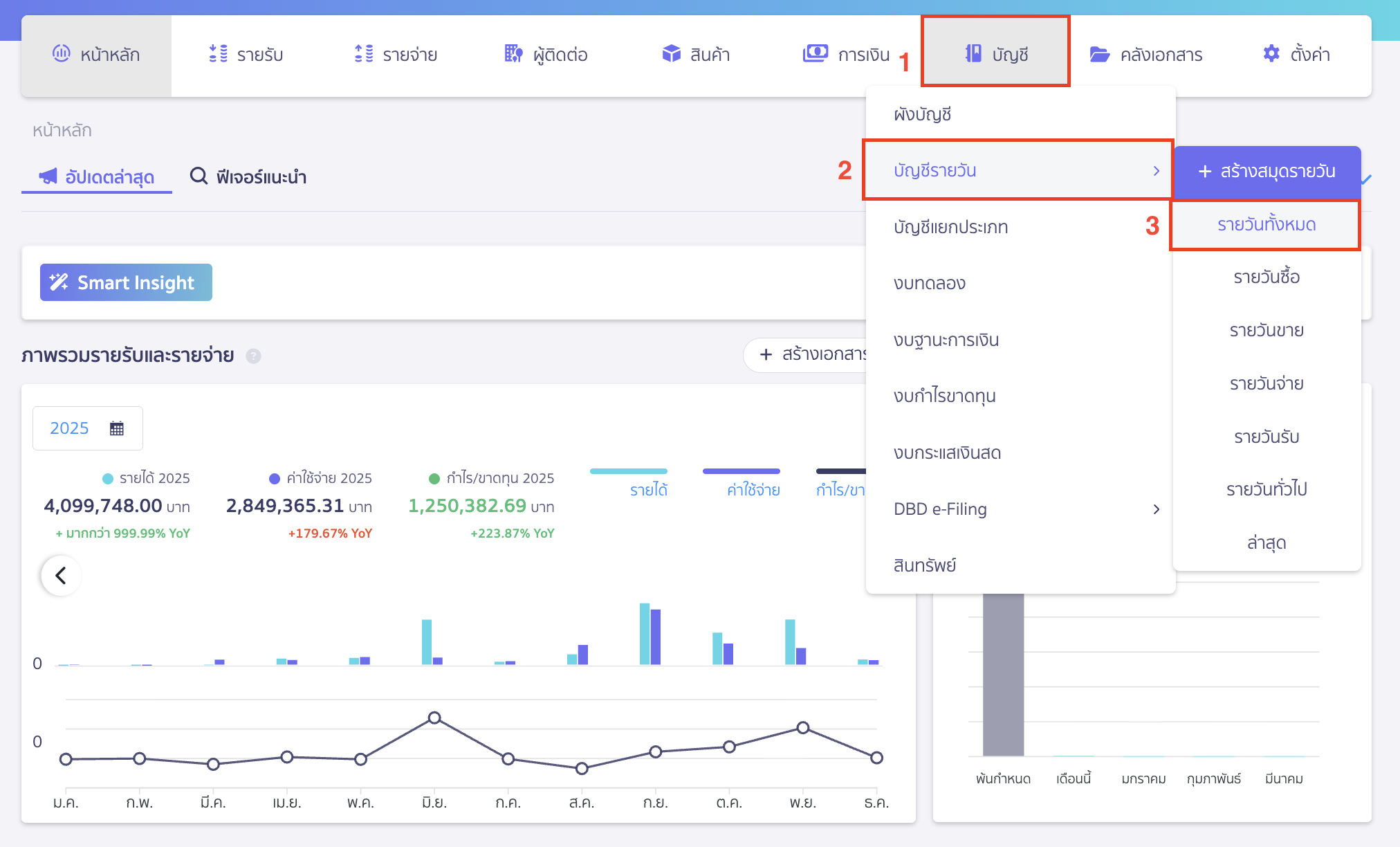Click the dashboard icon next to หน้าหลัก
Viewport: 1400px width, 847px height.
[x=62, y=53]
